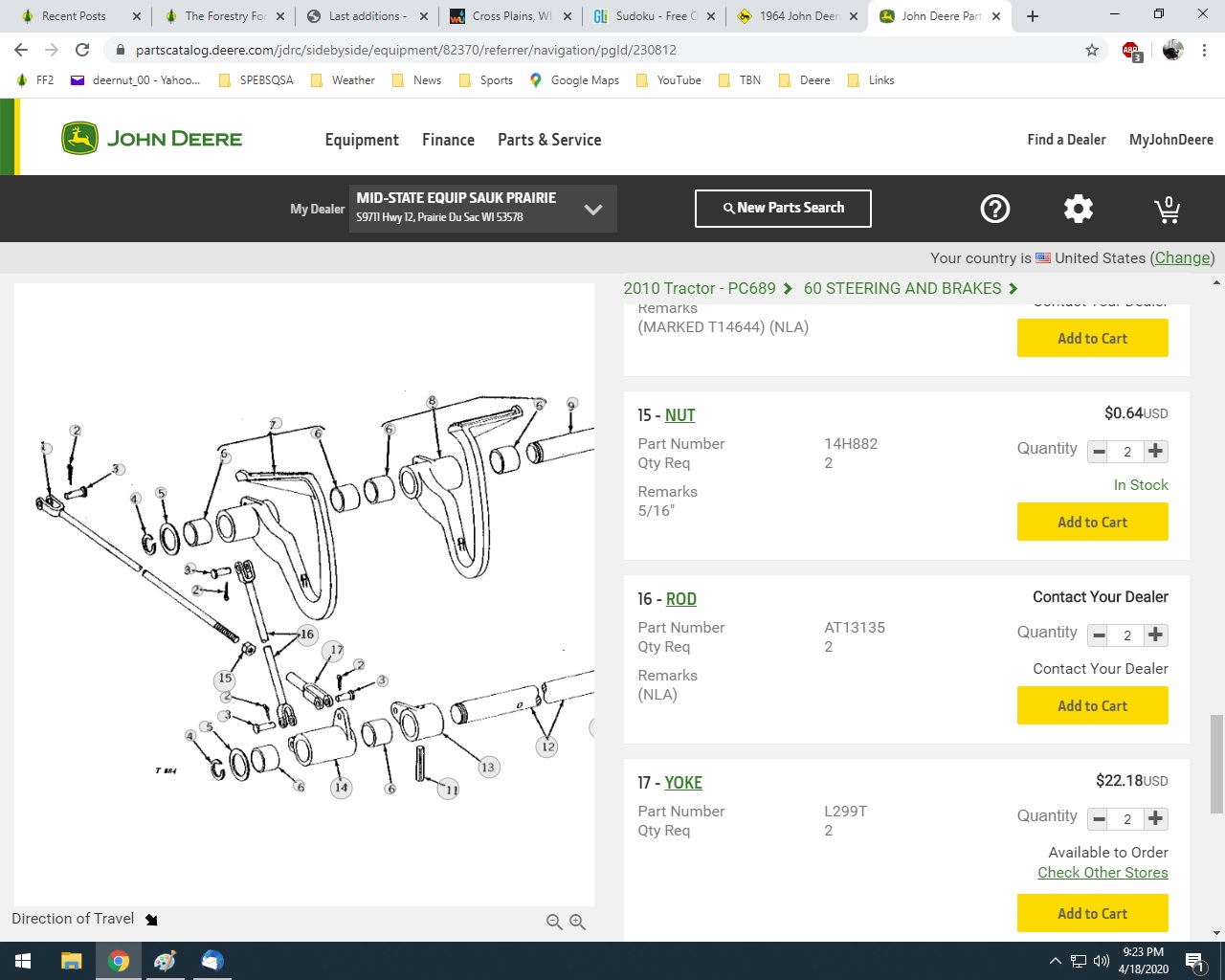Image resolution: width=1225 pixels, height=980 pixels.
Task: Click the page vertical scrollbar thumb
Action: click(1216, 764)
